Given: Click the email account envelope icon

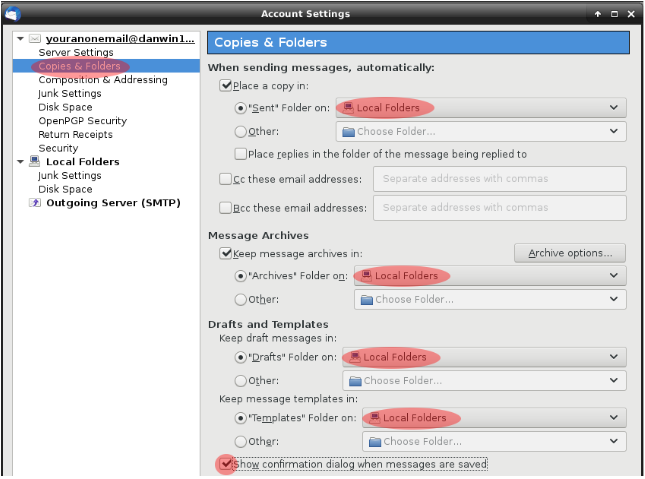Looking at the screenshot, I should [35, 39].
